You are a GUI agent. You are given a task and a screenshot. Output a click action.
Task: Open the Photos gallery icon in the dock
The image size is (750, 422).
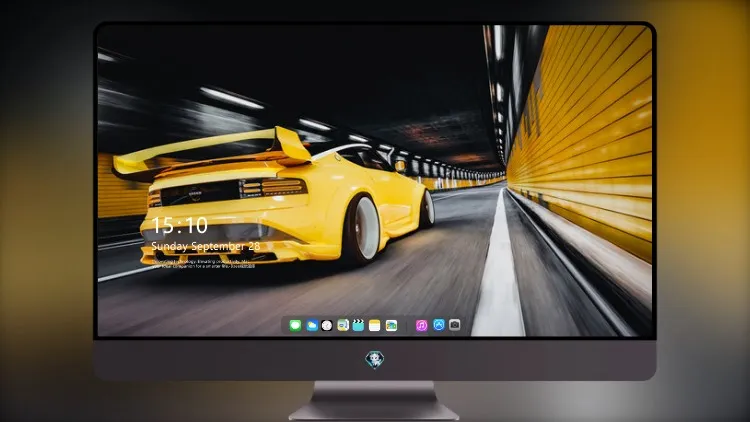[391, 325]
